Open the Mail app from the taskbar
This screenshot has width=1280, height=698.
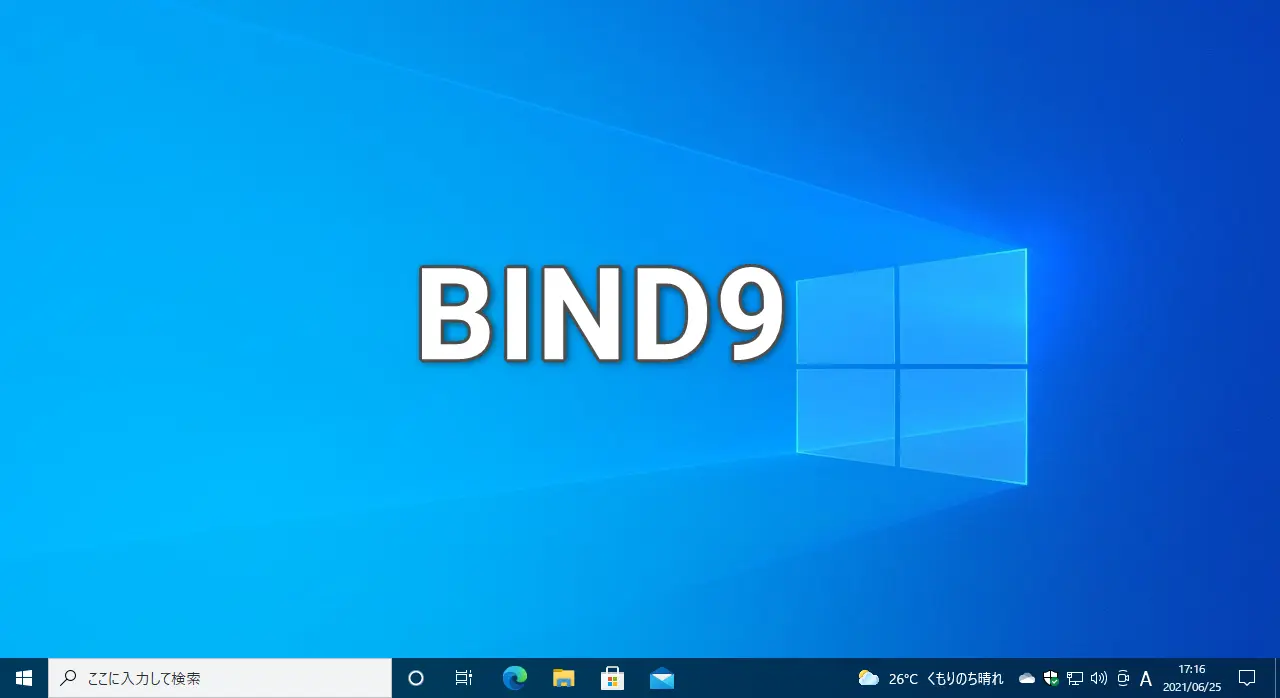pos(661,678)
